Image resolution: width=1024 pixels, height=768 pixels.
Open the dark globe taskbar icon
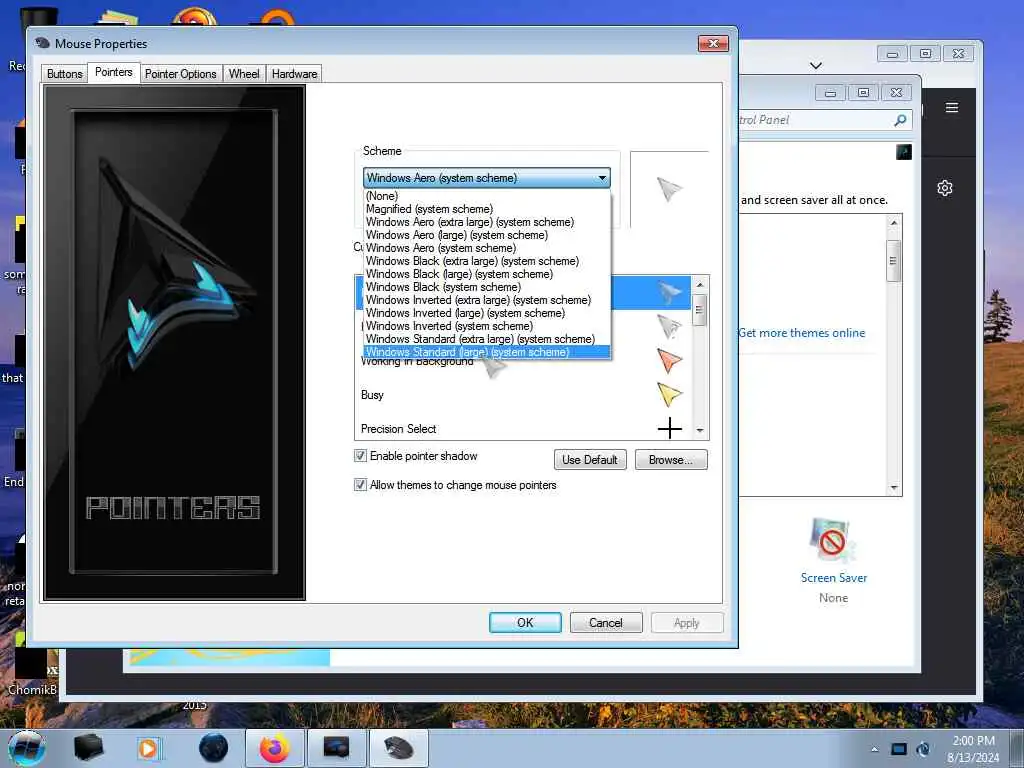click(214, 748)
